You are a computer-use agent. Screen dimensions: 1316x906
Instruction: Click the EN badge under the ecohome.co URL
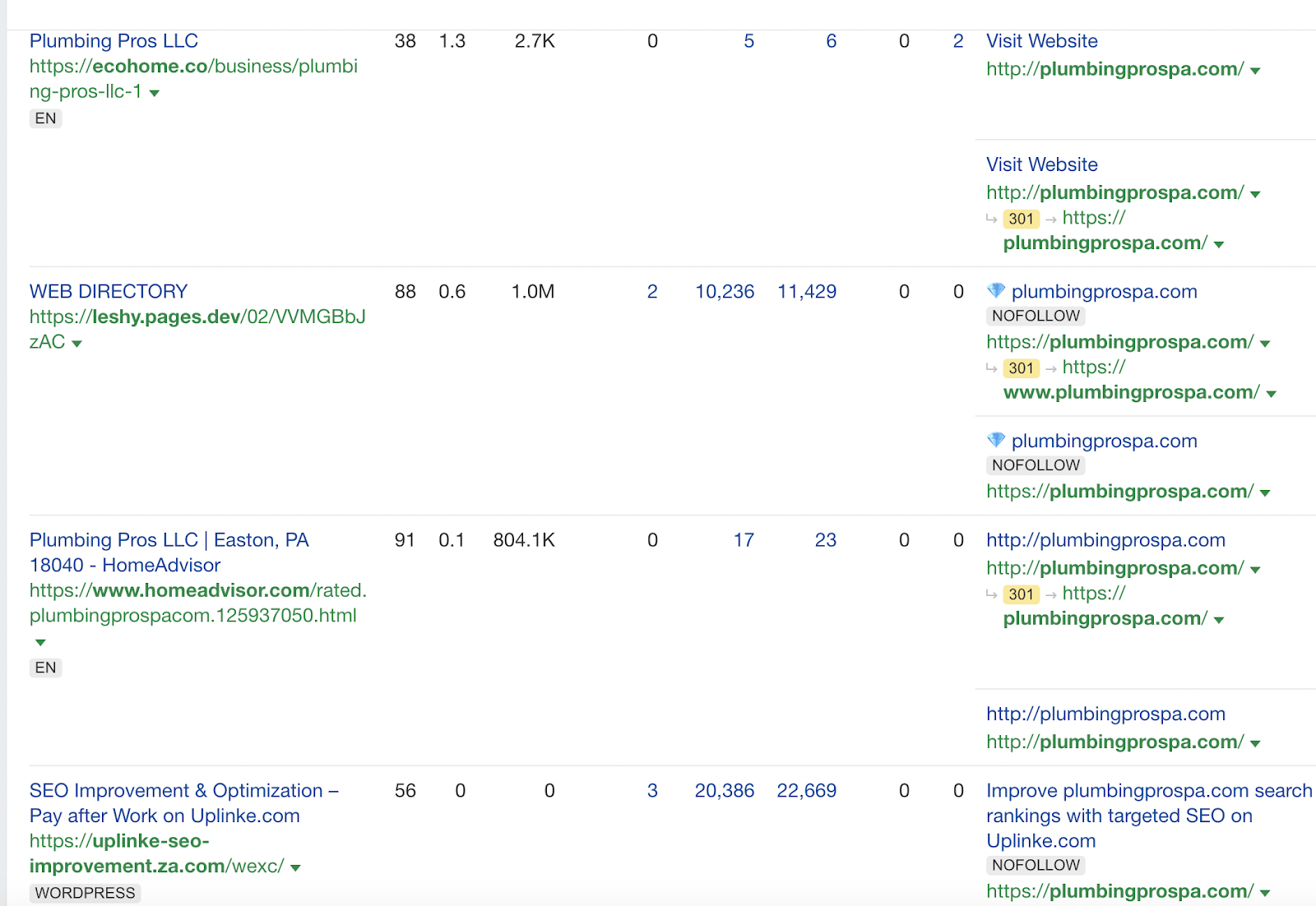pos(46,118)
